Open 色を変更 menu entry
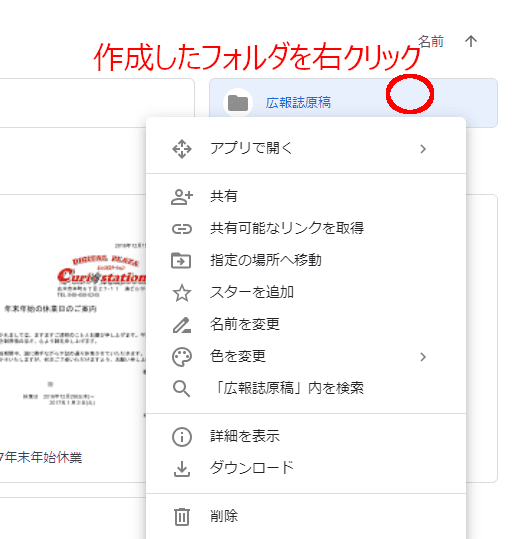 point(306,356)
